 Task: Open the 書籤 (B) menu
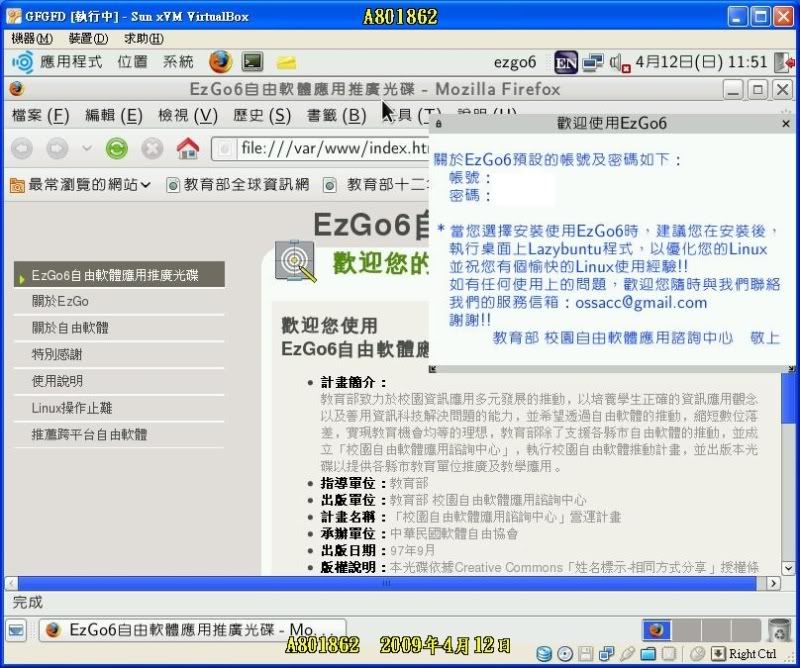[336, 115]
